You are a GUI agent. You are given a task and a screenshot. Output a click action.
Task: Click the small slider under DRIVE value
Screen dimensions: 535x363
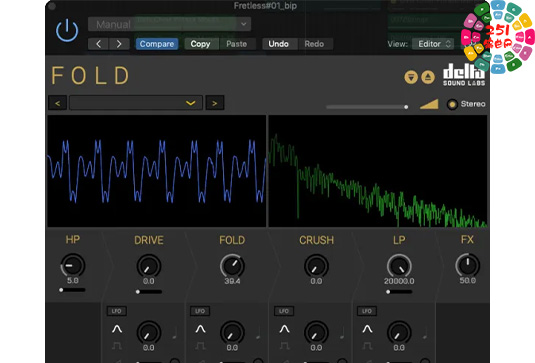coord(149,292)
